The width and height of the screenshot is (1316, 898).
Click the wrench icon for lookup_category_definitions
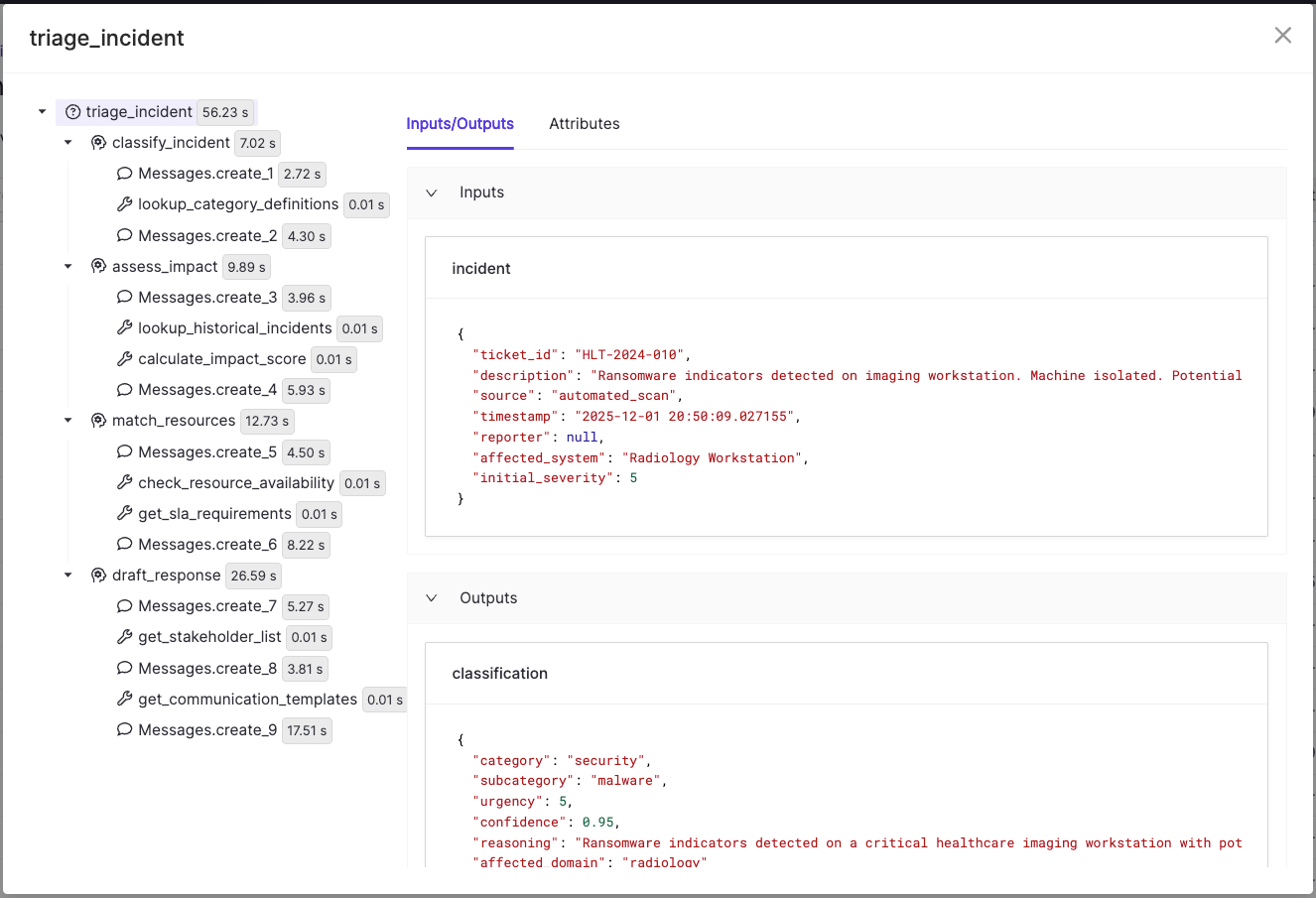tap(124, 204)
